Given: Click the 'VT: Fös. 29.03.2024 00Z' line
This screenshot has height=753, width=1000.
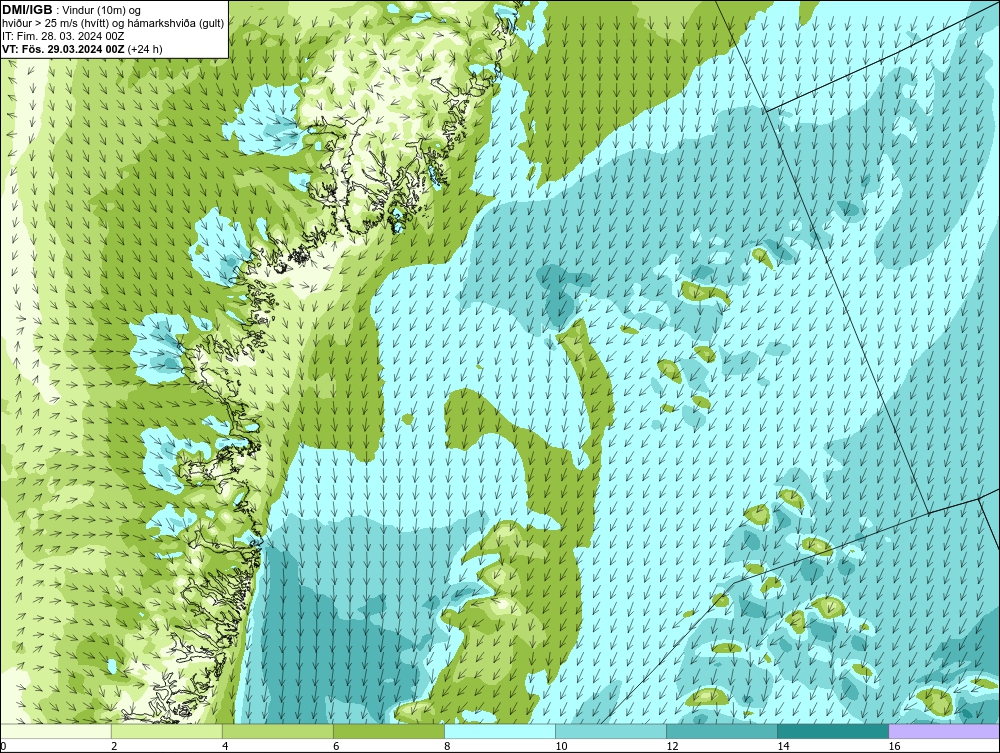Looking at the screenshot, I should pos(64,48).
